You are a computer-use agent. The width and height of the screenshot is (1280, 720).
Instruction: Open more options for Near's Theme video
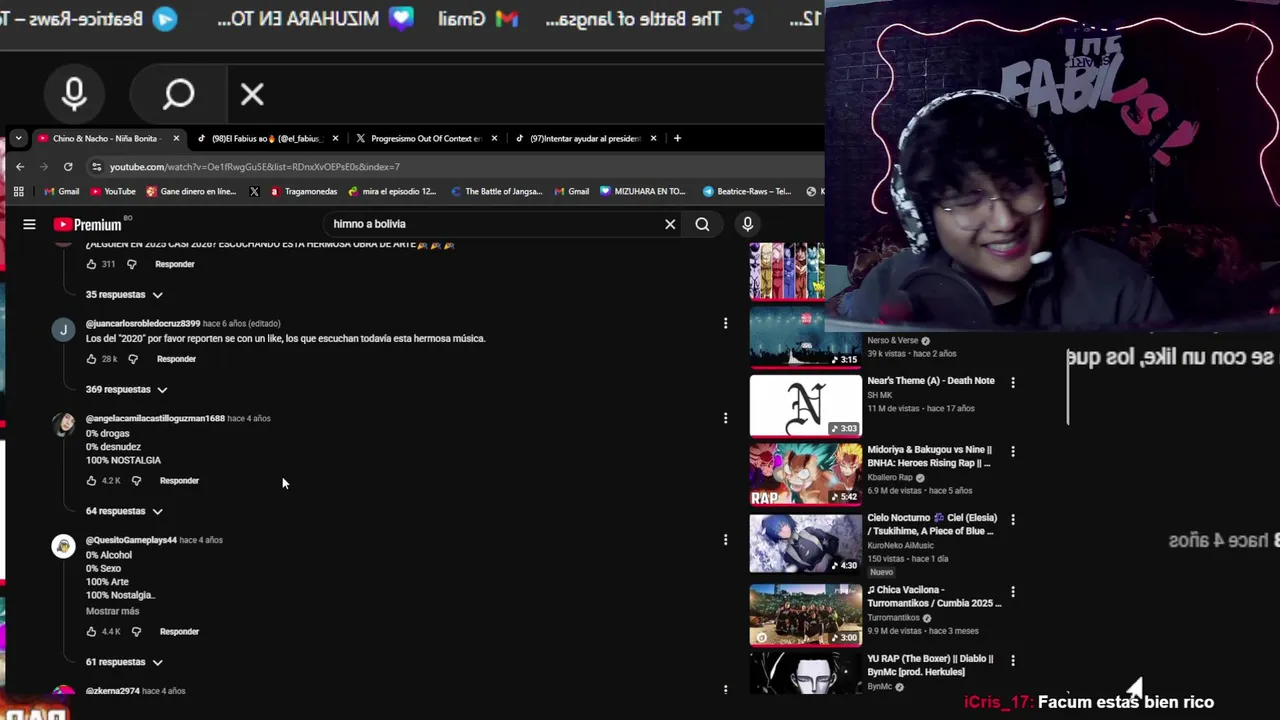(x=1012, y=382)
